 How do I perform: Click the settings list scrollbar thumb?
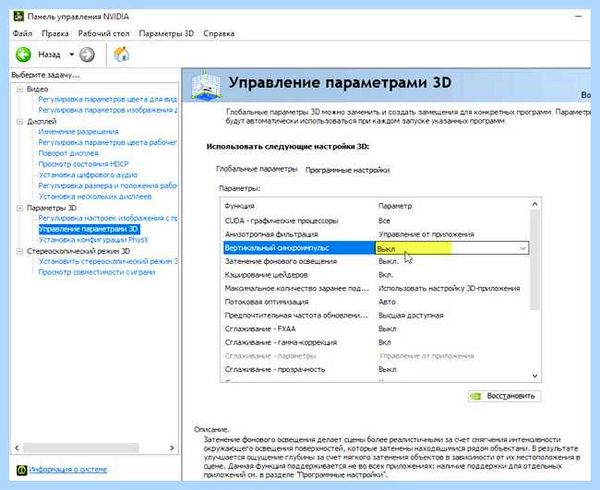(x=535, y=260)
